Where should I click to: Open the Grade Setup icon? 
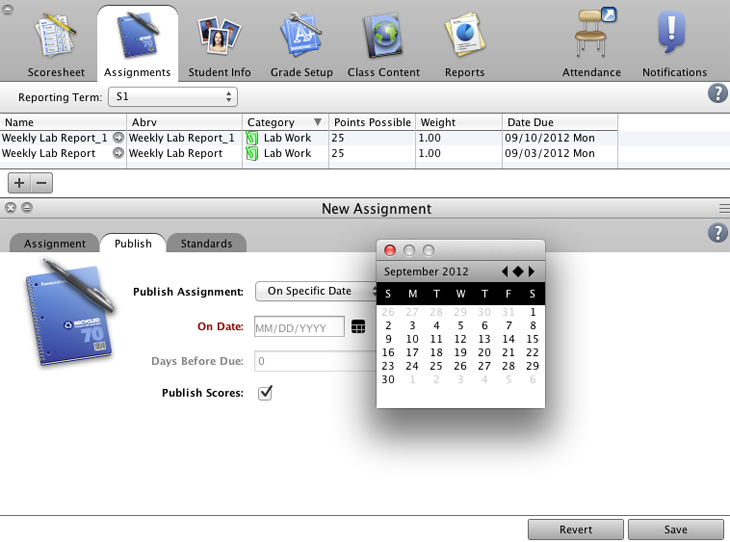click(301, 38)
